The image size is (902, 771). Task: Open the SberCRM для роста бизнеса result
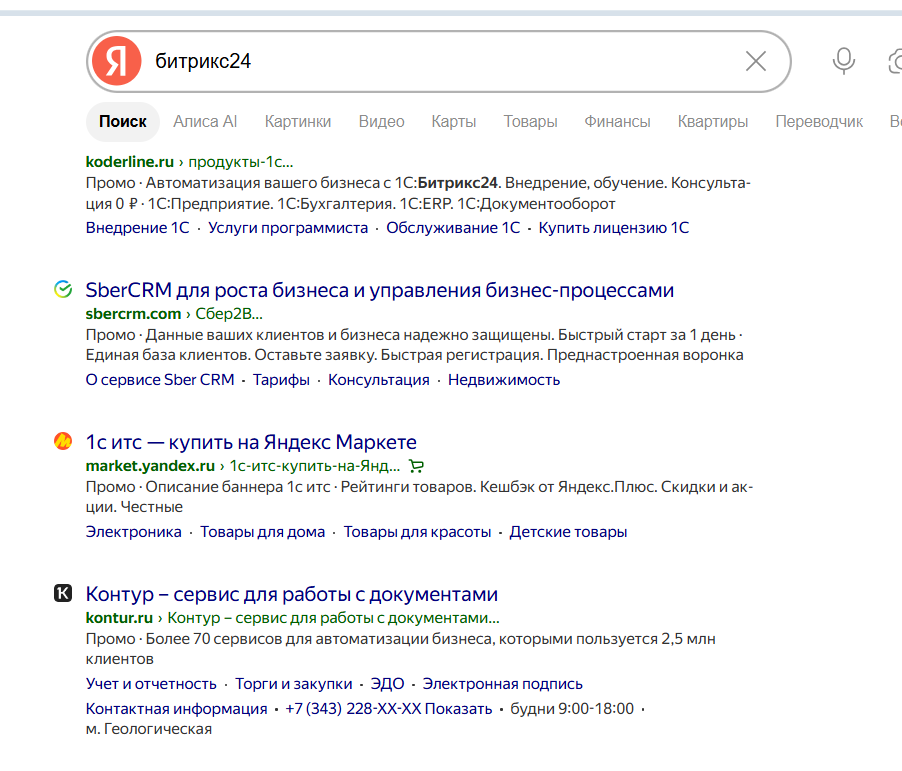[x=380, y=290]
